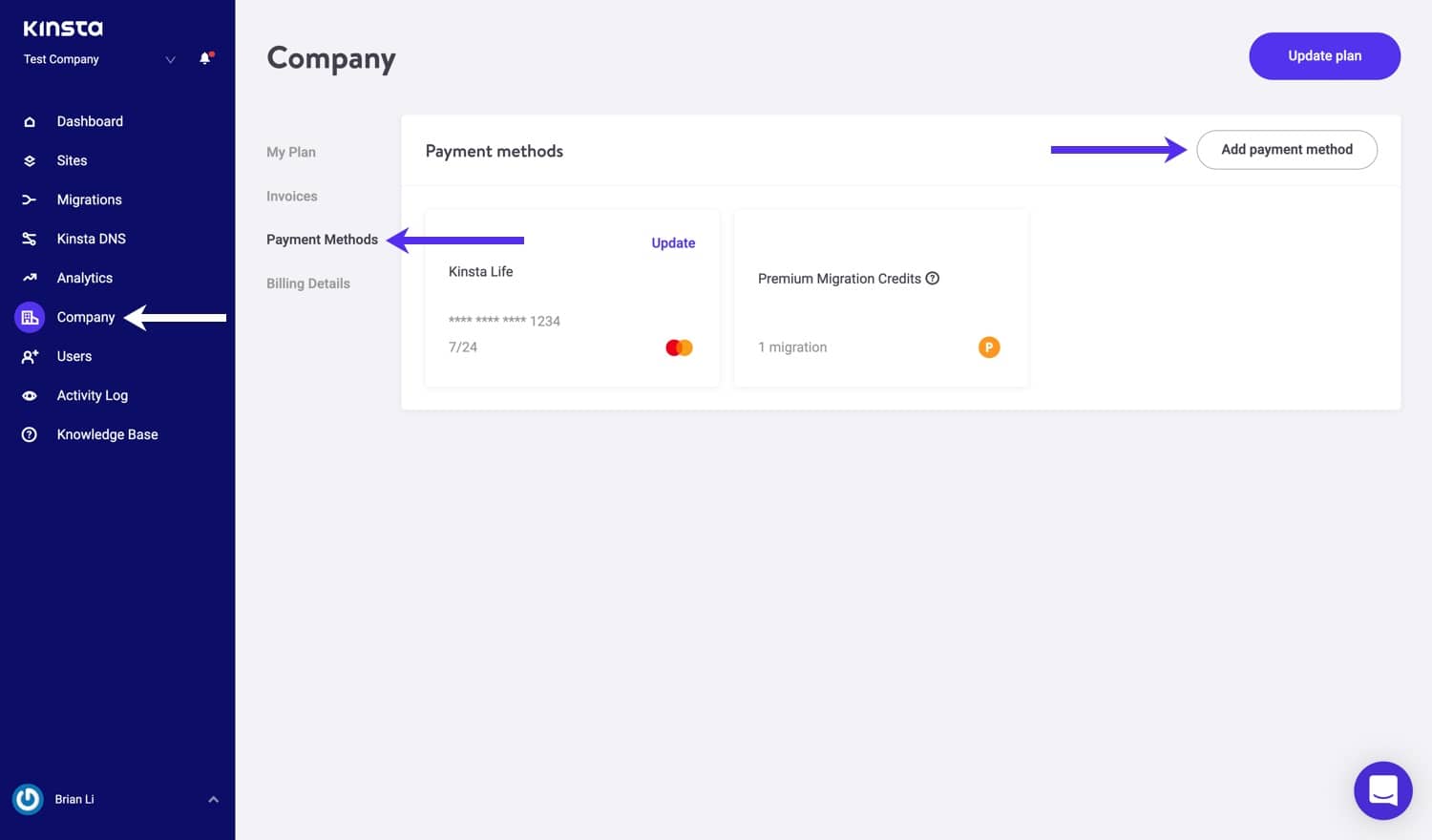
Task: Click the Activity Log eye icon
Action: [x=30, y=395]
